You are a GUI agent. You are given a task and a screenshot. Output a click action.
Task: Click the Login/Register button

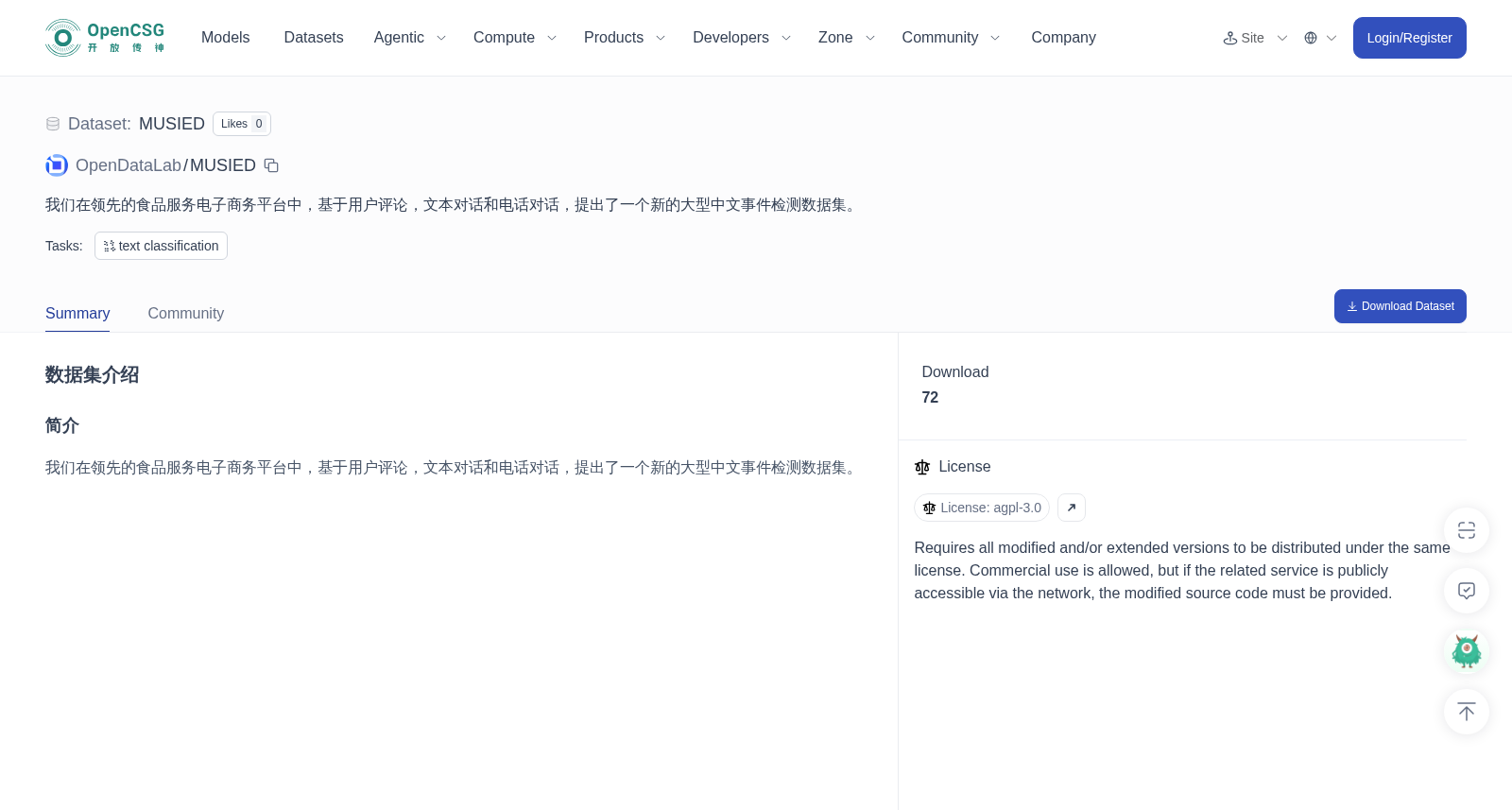tap(1409, 38)
